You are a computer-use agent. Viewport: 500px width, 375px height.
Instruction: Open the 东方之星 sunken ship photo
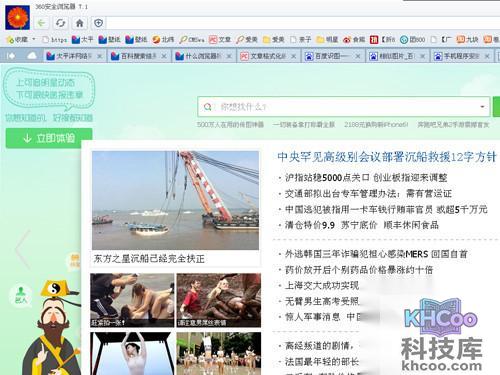(175, 200)
